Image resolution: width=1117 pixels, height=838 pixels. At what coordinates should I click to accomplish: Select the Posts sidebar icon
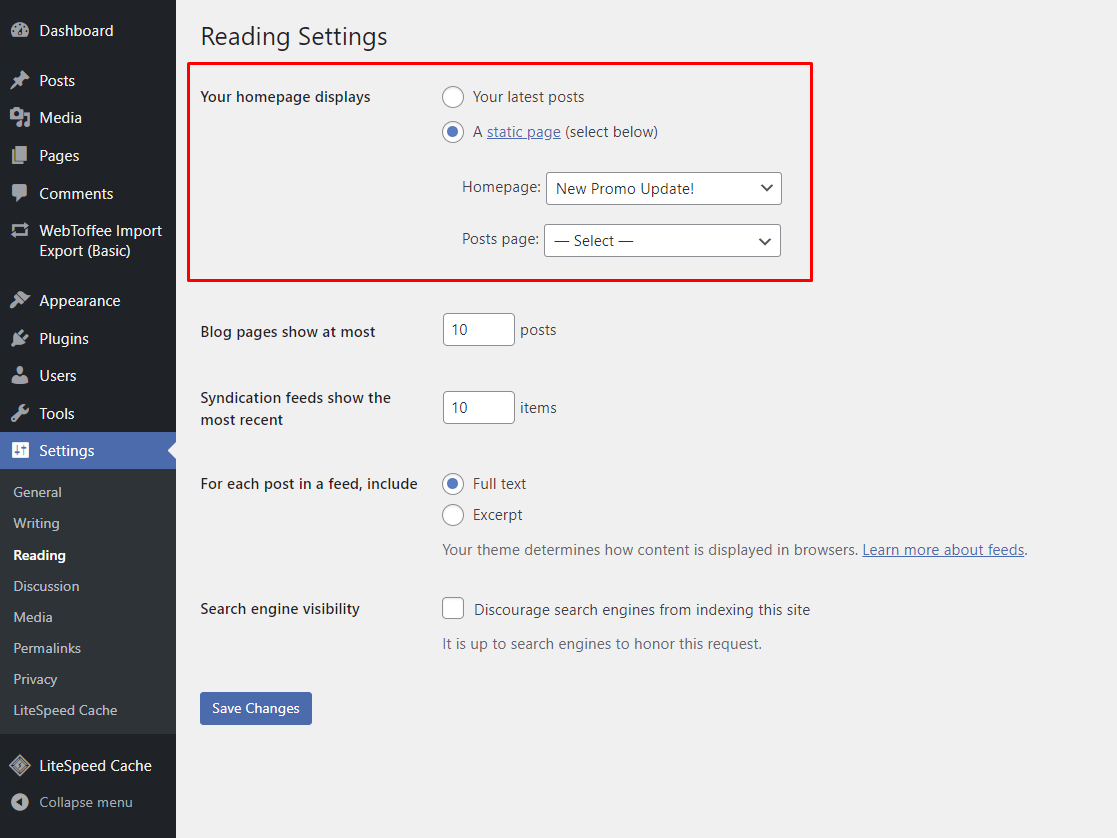coord(22,80)
